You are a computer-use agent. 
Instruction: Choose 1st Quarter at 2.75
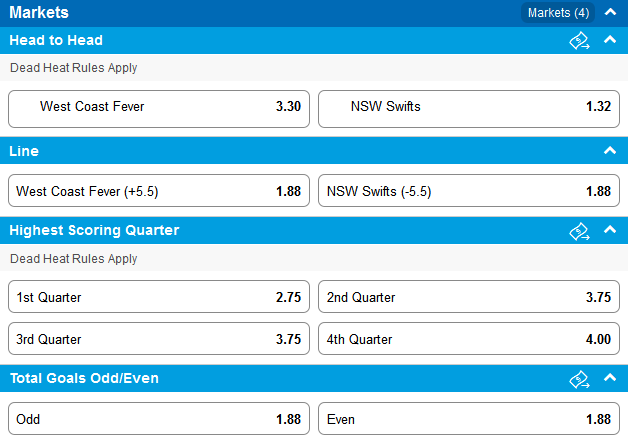[159, 297]
